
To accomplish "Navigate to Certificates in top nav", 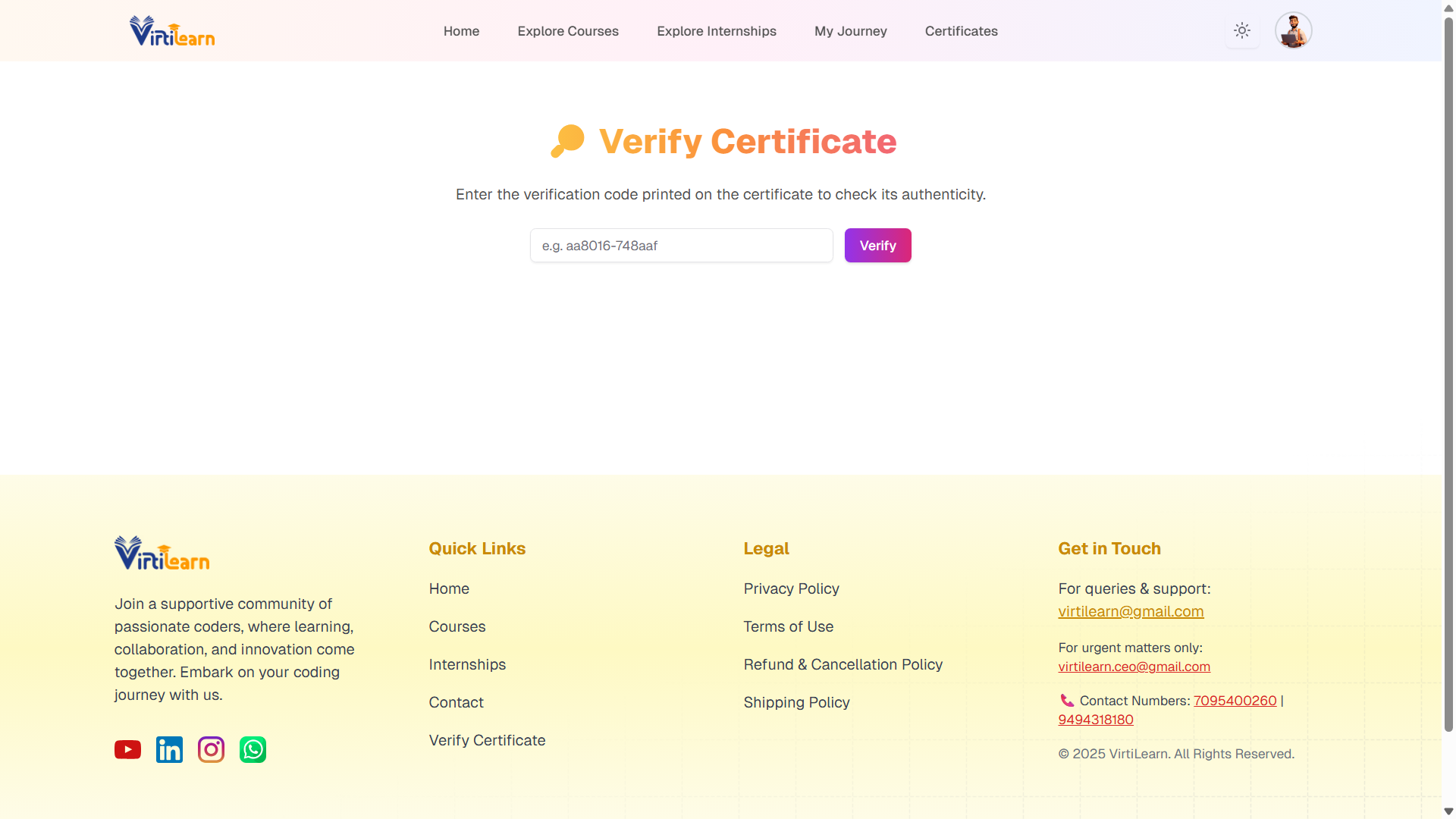I will (x=961, y=31).
